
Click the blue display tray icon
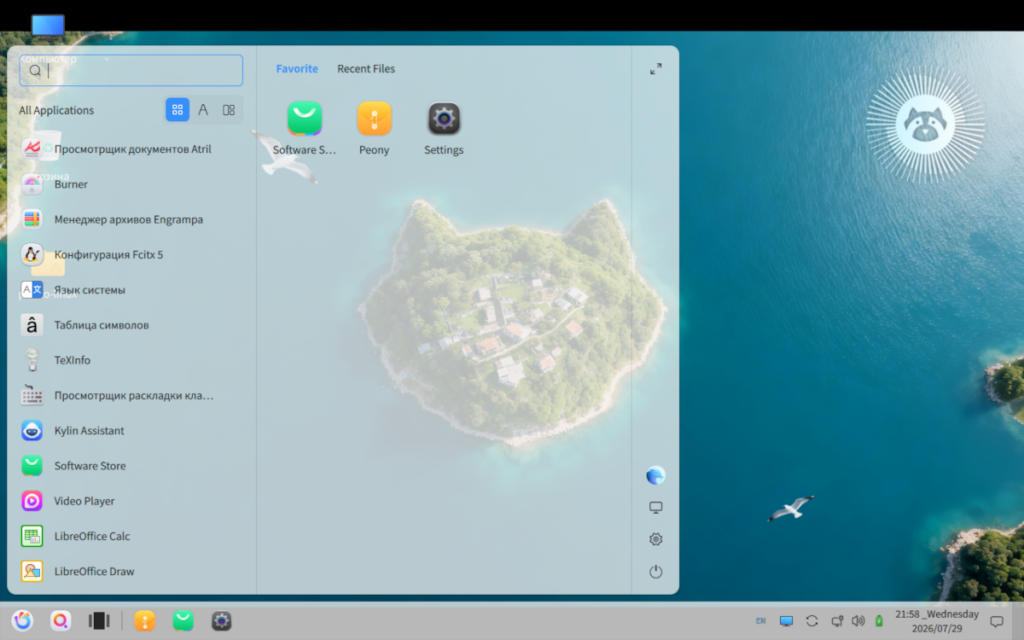point(786,621)
